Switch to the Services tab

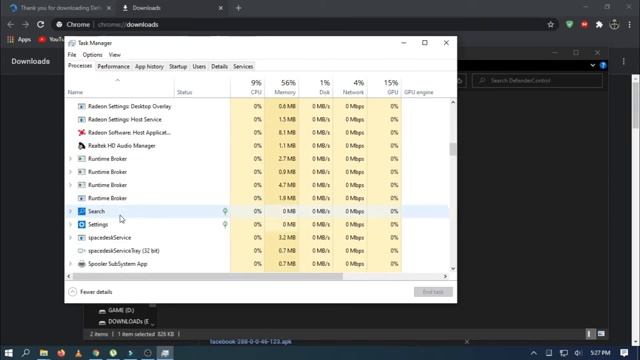point(243,67)
